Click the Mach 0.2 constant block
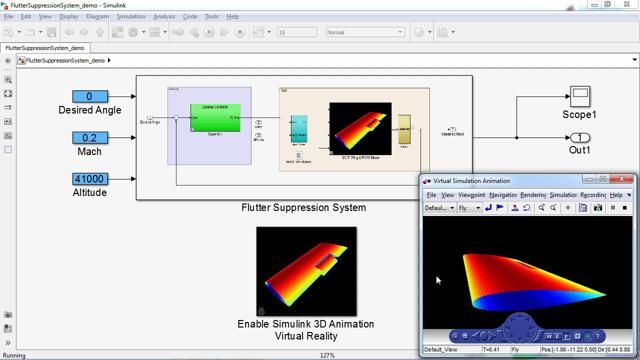Image resolution: width=640 pixels, height=360 pixels. [90, 138]
